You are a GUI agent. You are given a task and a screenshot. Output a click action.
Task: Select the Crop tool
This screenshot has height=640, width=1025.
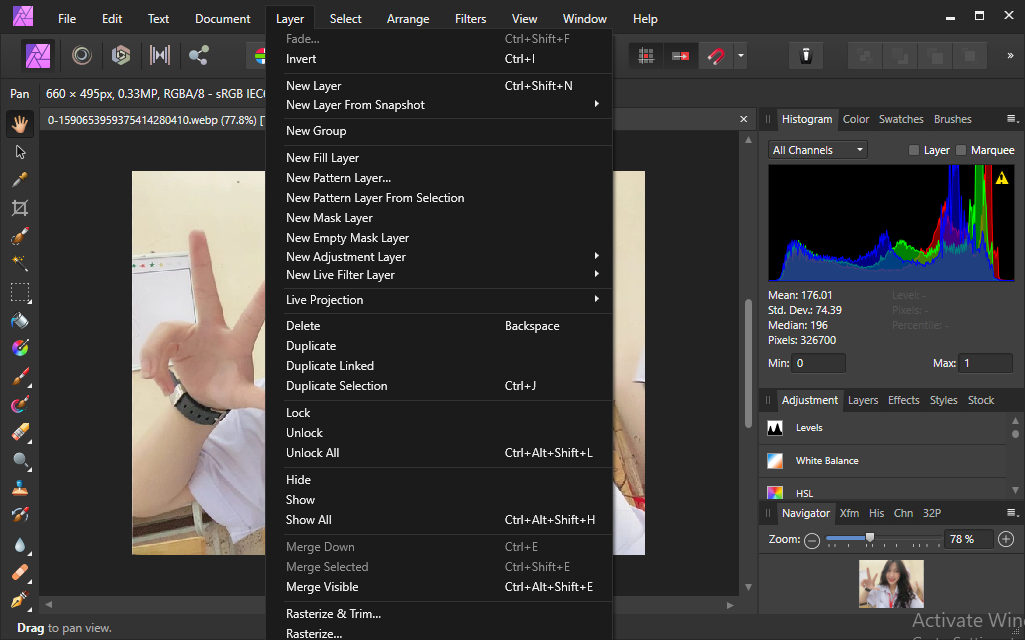coord(19,208)
